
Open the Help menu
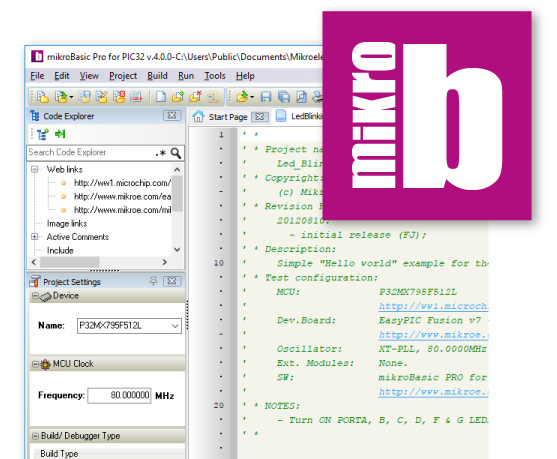click(x=245, y=76)
